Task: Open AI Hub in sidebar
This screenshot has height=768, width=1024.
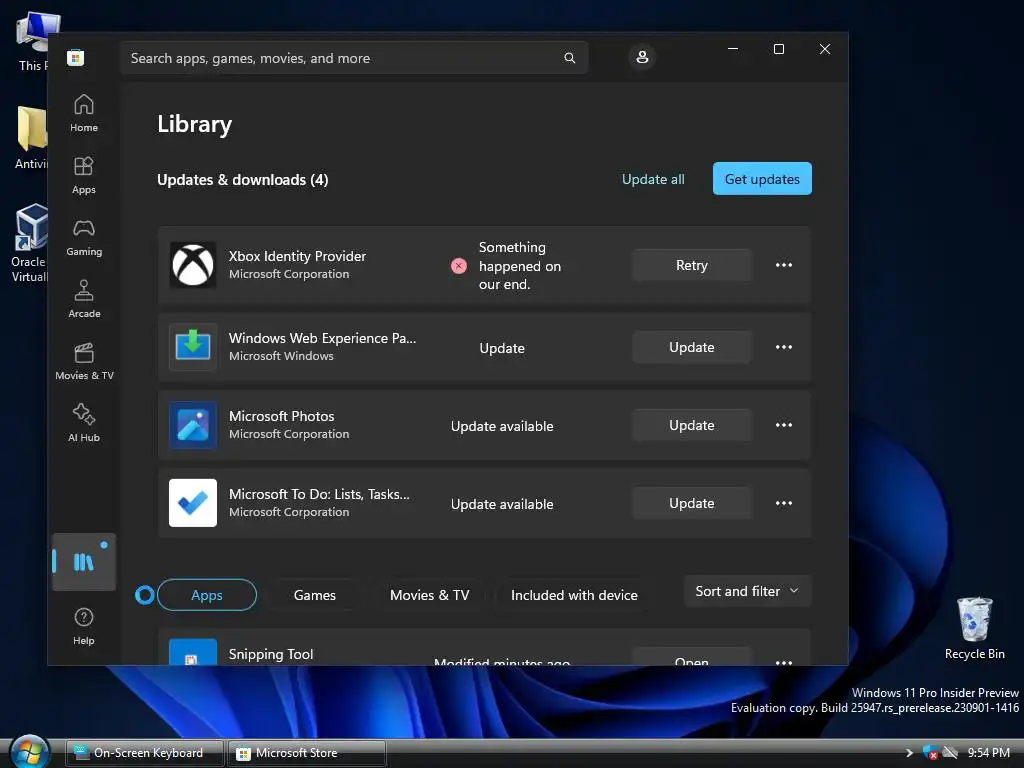Action: (84, 423)
